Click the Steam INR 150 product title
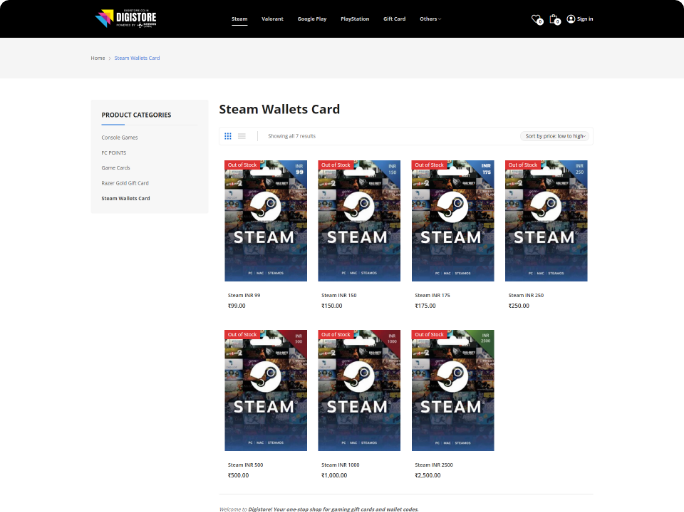The image size is (684, 512). [339, 295]
